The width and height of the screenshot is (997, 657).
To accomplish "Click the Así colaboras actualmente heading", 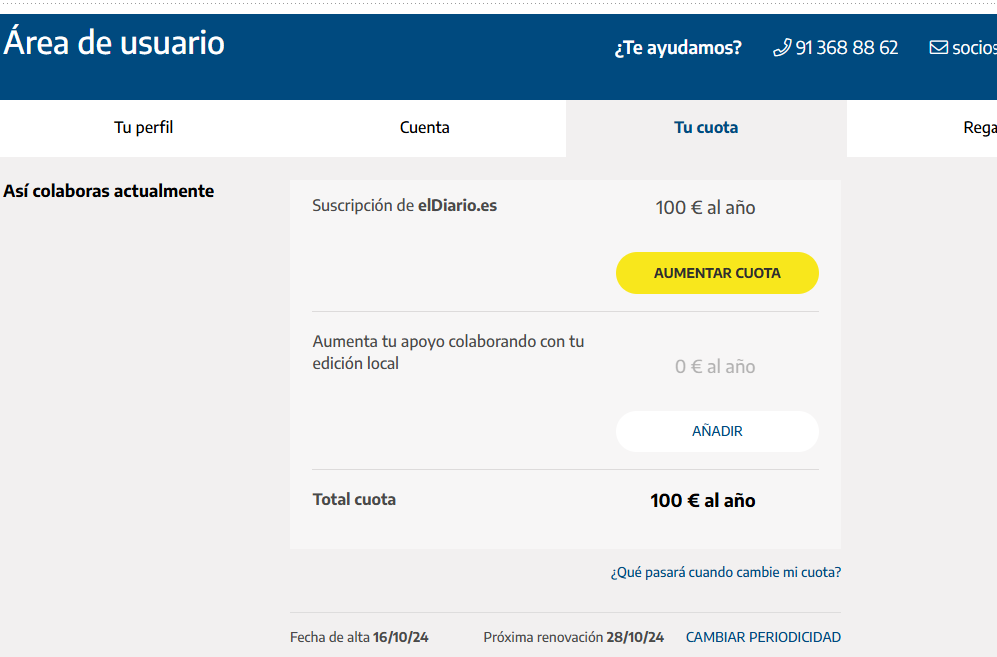I will point(109,191).
